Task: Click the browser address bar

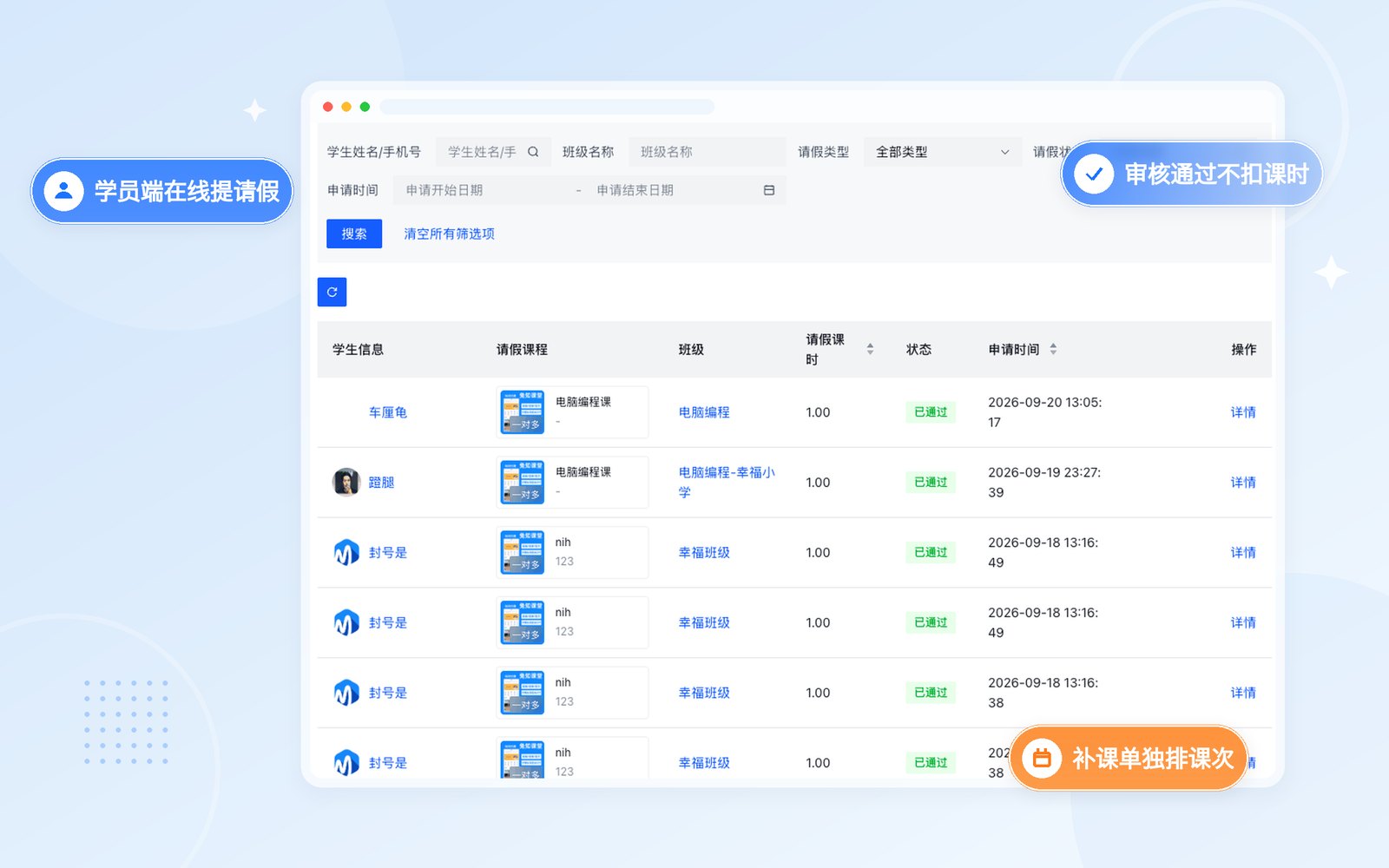Action: point(547,107)
